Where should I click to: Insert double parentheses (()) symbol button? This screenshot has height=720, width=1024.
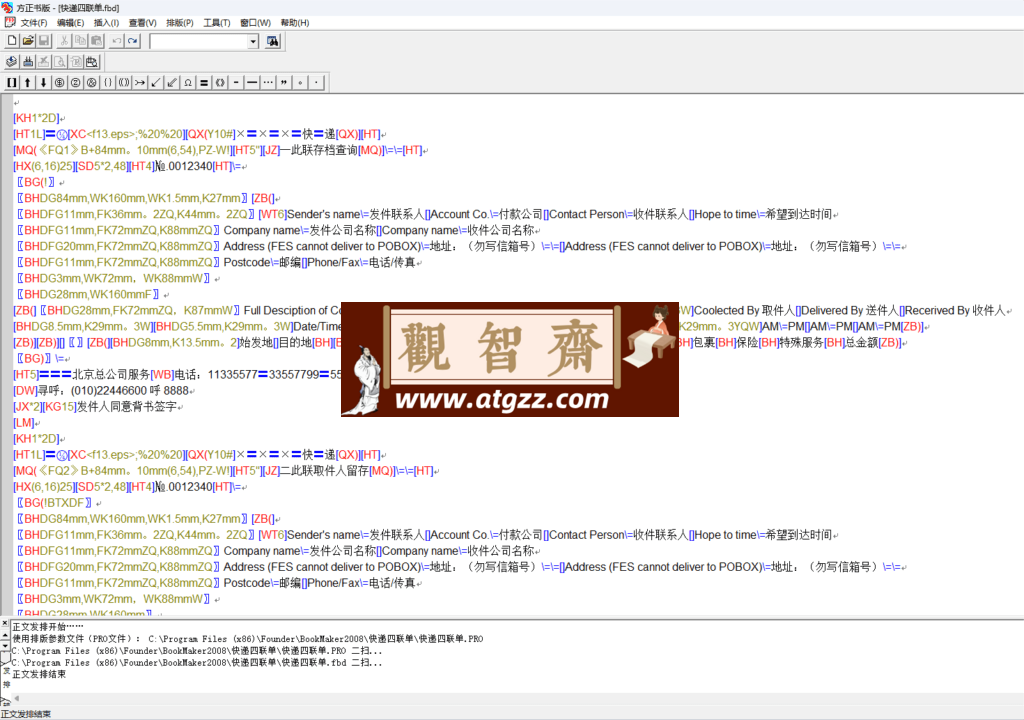(124, 82)
